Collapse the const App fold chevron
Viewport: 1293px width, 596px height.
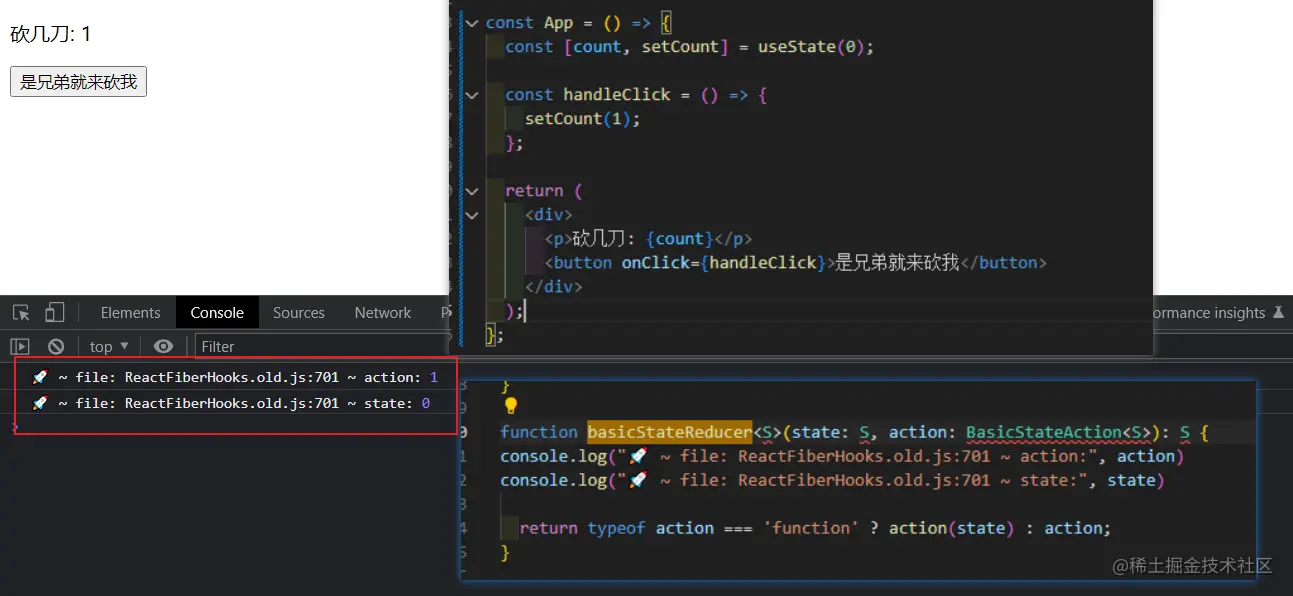pyautogui.click(x=471, y=22)
